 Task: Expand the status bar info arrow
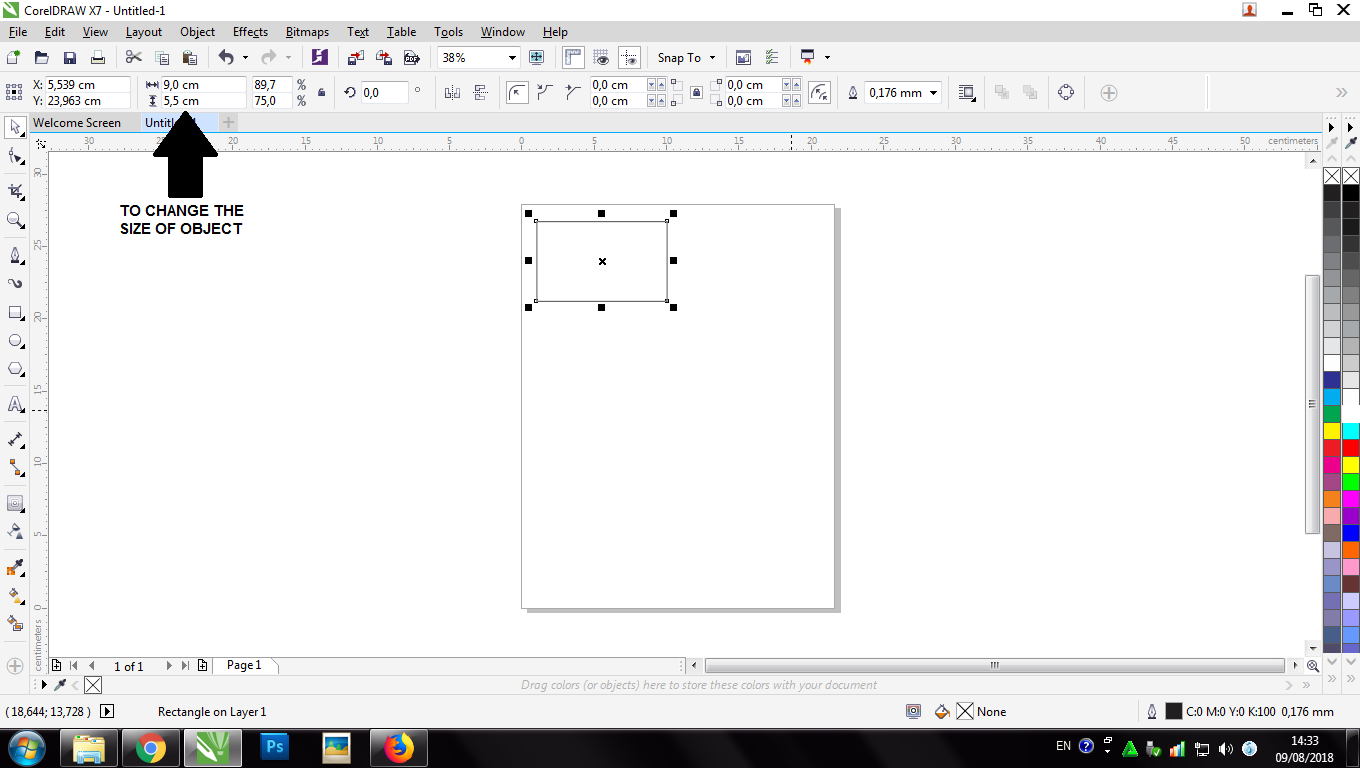coord(108,712)
